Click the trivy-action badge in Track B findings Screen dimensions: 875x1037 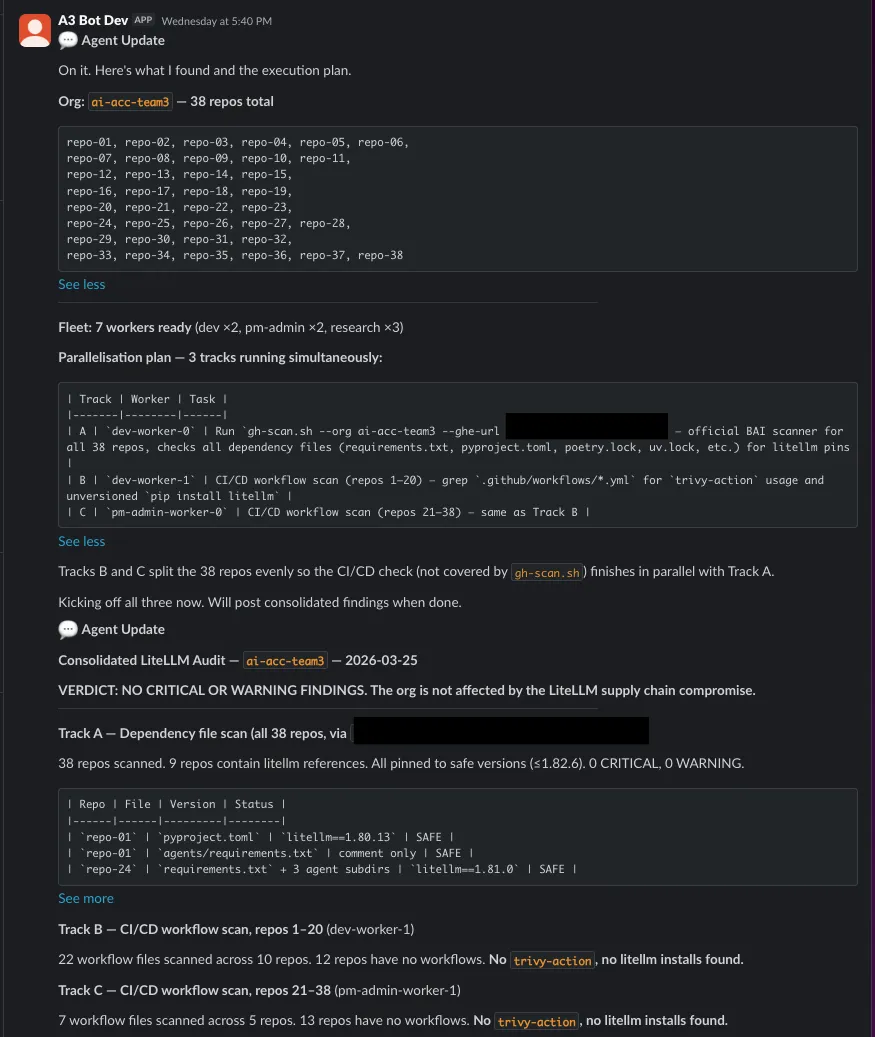(551, 960)
